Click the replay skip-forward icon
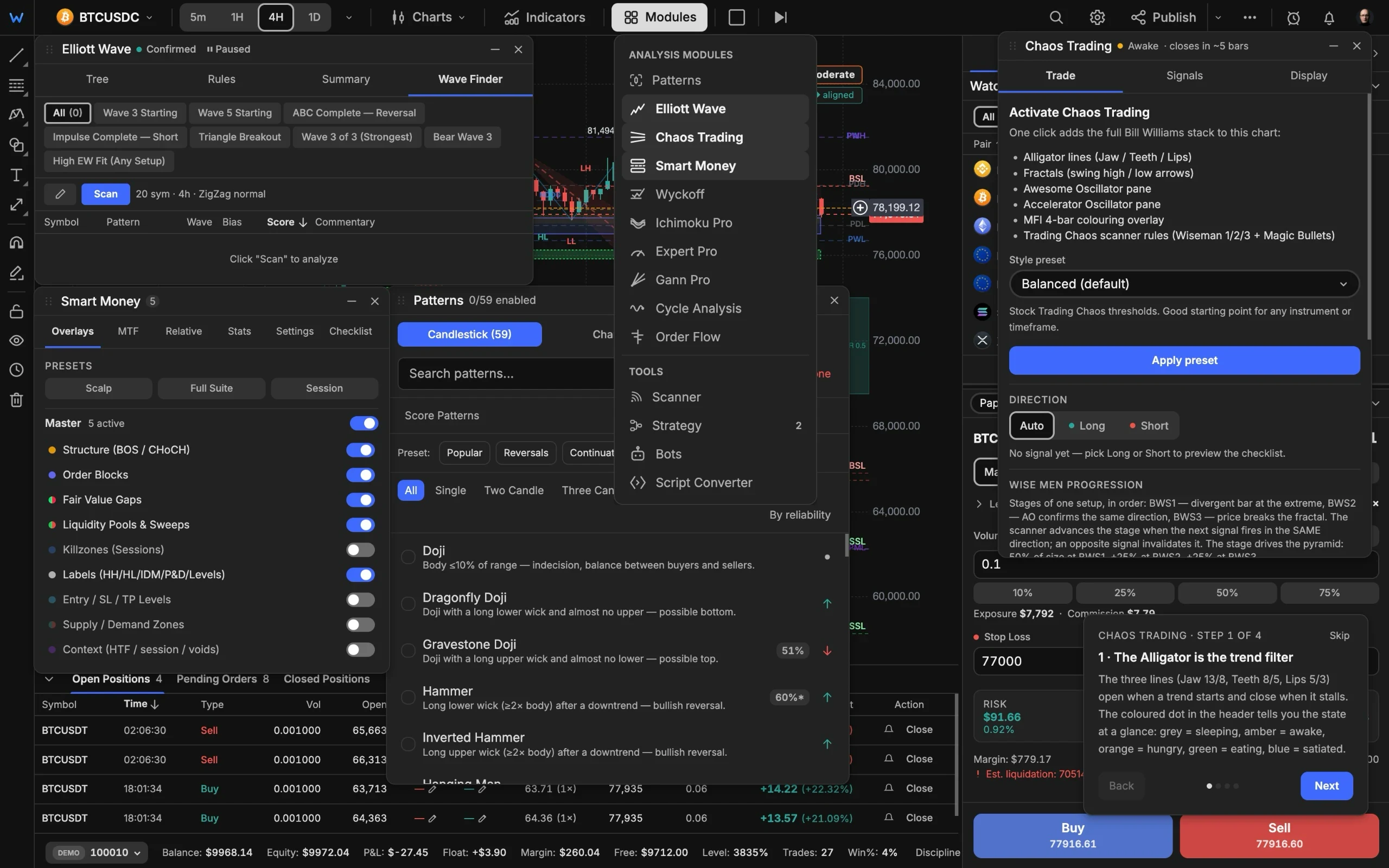Image resolution: width=1389 pixels, height=868 pixels. click(x=780, y=17)
